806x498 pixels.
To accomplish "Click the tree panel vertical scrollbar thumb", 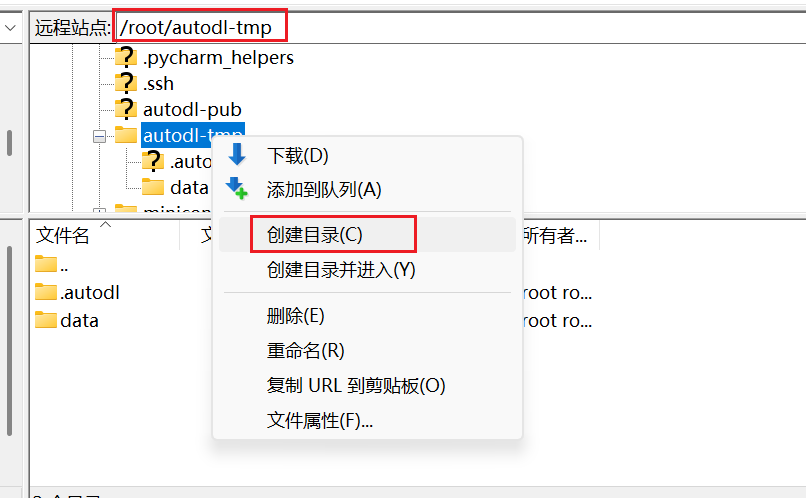I will pos(9,143).
